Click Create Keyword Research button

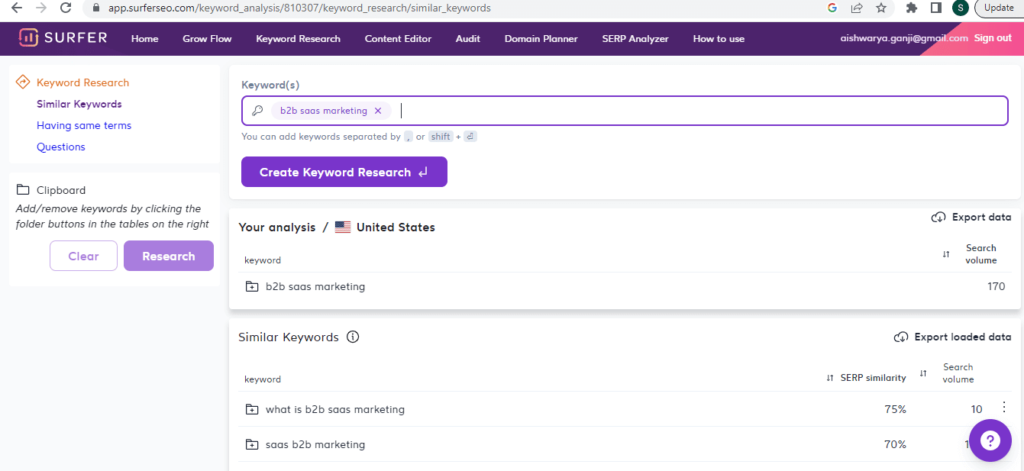pos(344,172)
